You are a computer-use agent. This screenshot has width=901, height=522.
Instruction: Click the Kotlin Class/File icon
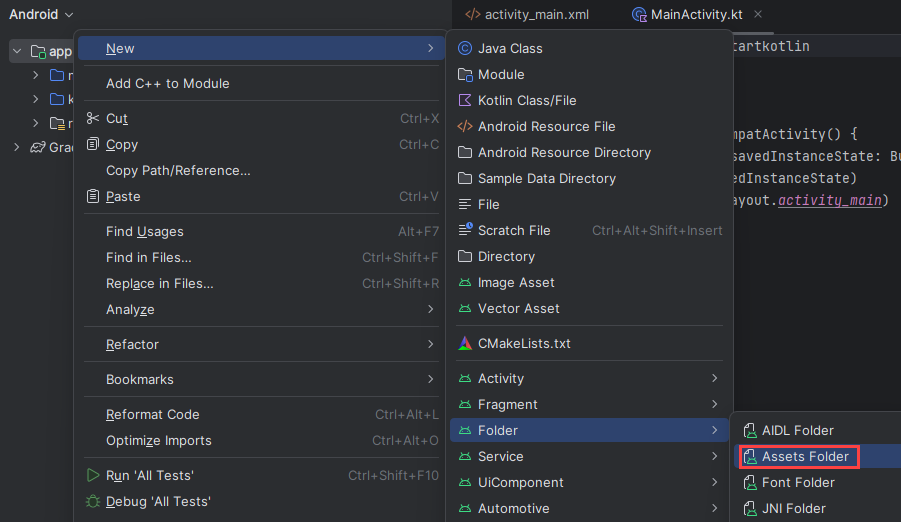[465, 100]
